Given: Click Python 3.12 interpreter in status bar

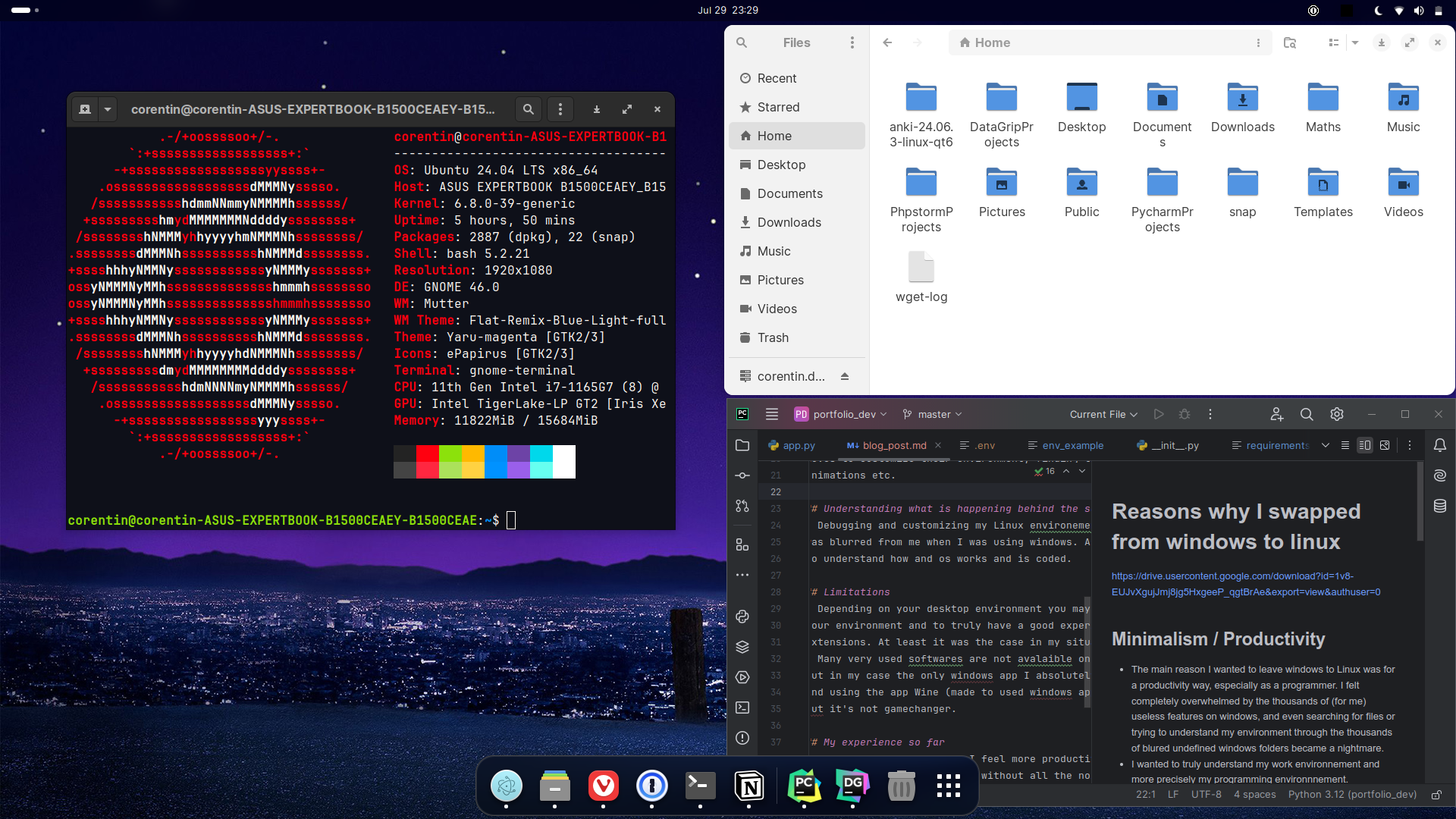Looking at the screenshot, I should [1352, 795].
